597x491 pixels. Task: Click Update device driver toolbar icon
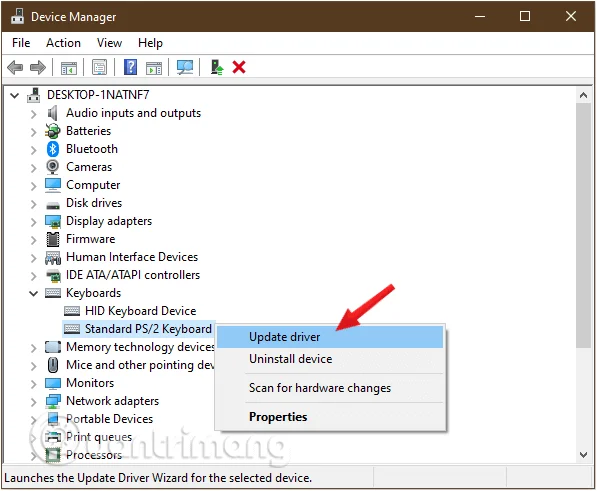(x=217, y=67)
